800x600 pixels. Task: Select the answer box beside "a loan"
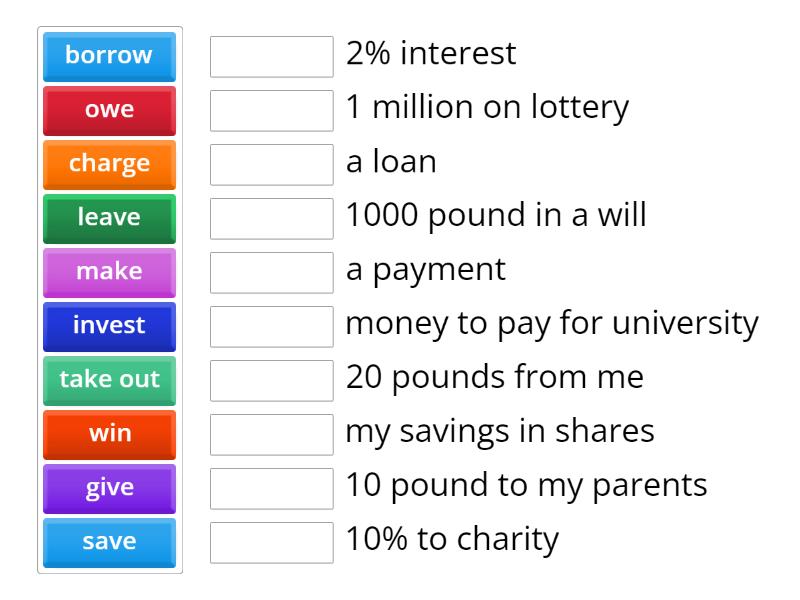(x=271, y=165)
